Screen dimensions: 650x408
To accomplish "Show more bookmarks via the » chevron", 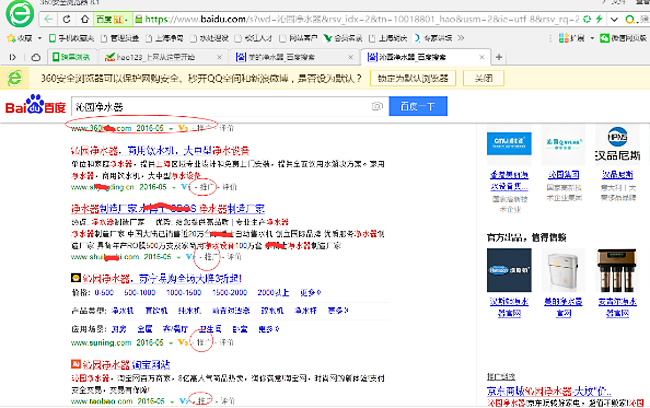I will tap(461, 38).
